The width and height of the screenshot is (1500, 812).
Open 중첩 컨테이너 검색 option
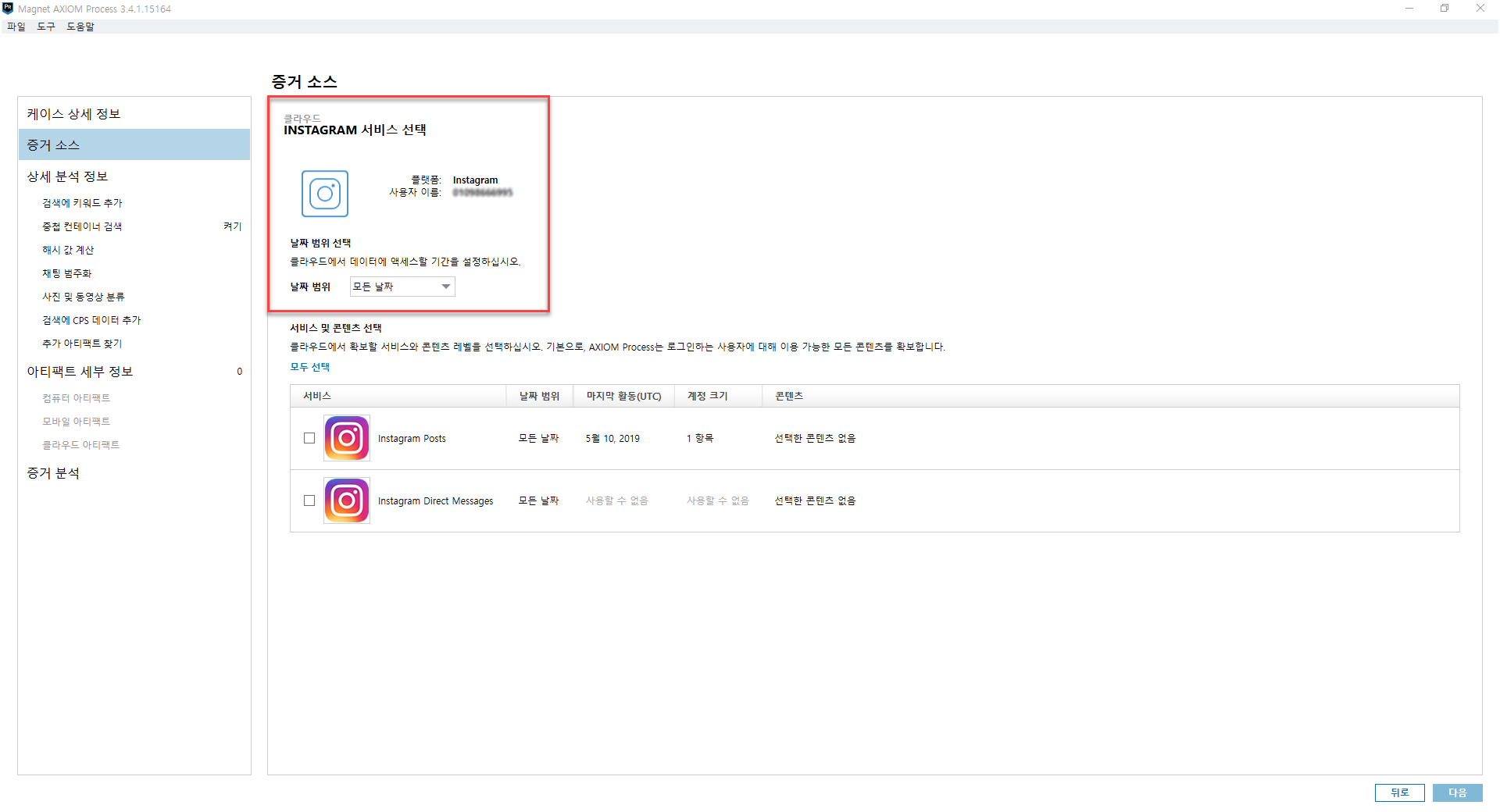[x=82, y=226]
